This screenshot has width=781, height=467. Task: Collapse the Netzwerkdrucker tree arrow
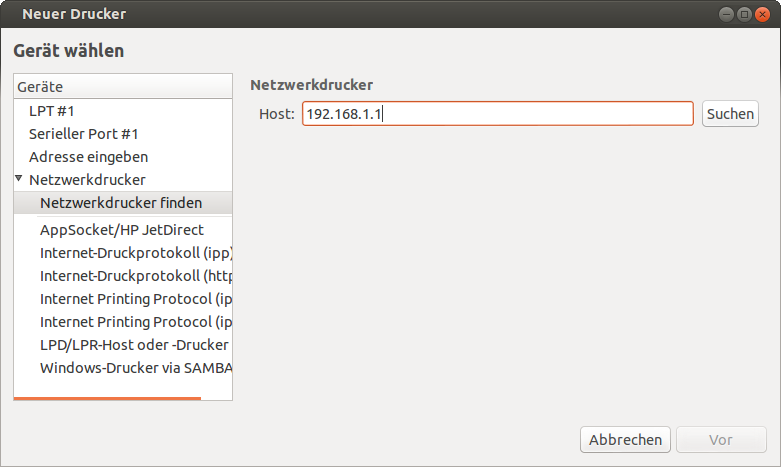19,178
